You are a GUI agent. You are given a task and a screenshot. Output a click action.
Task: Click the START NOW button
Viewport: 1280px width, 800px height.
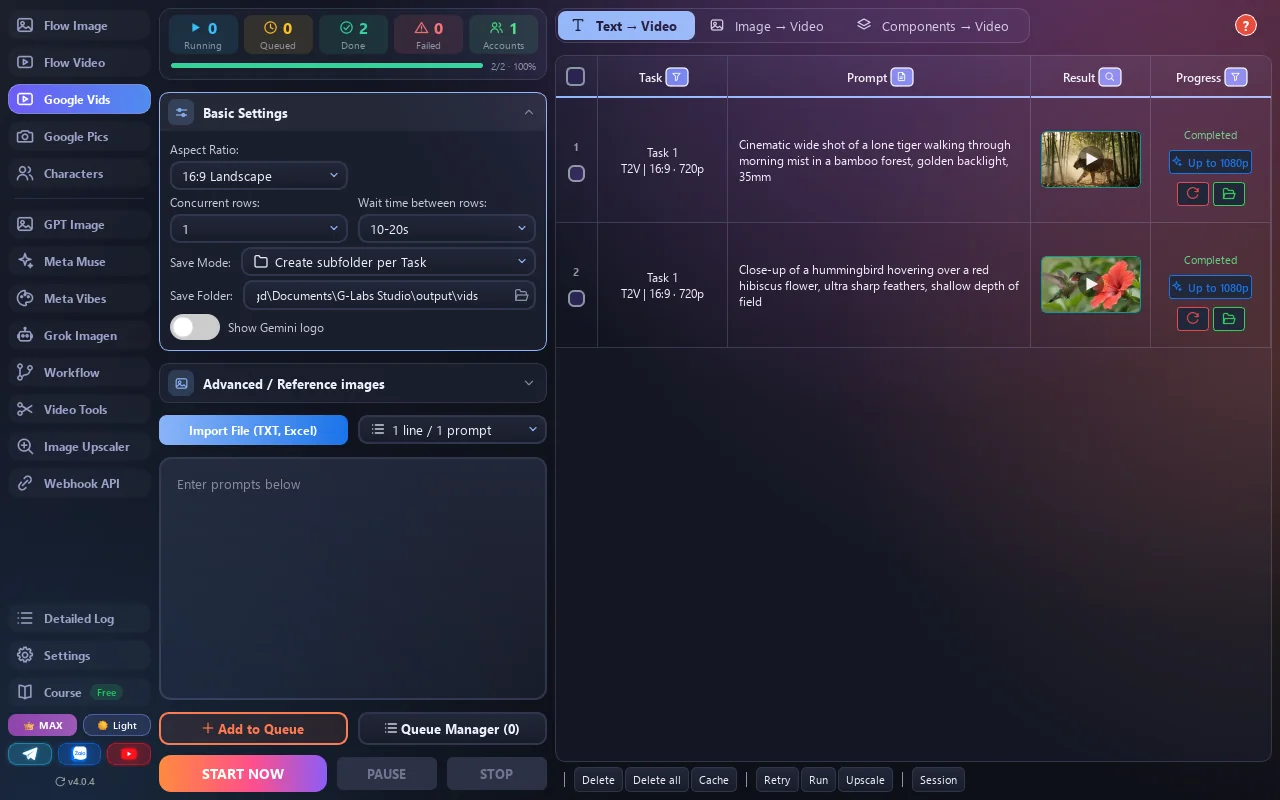pos(243,774)
